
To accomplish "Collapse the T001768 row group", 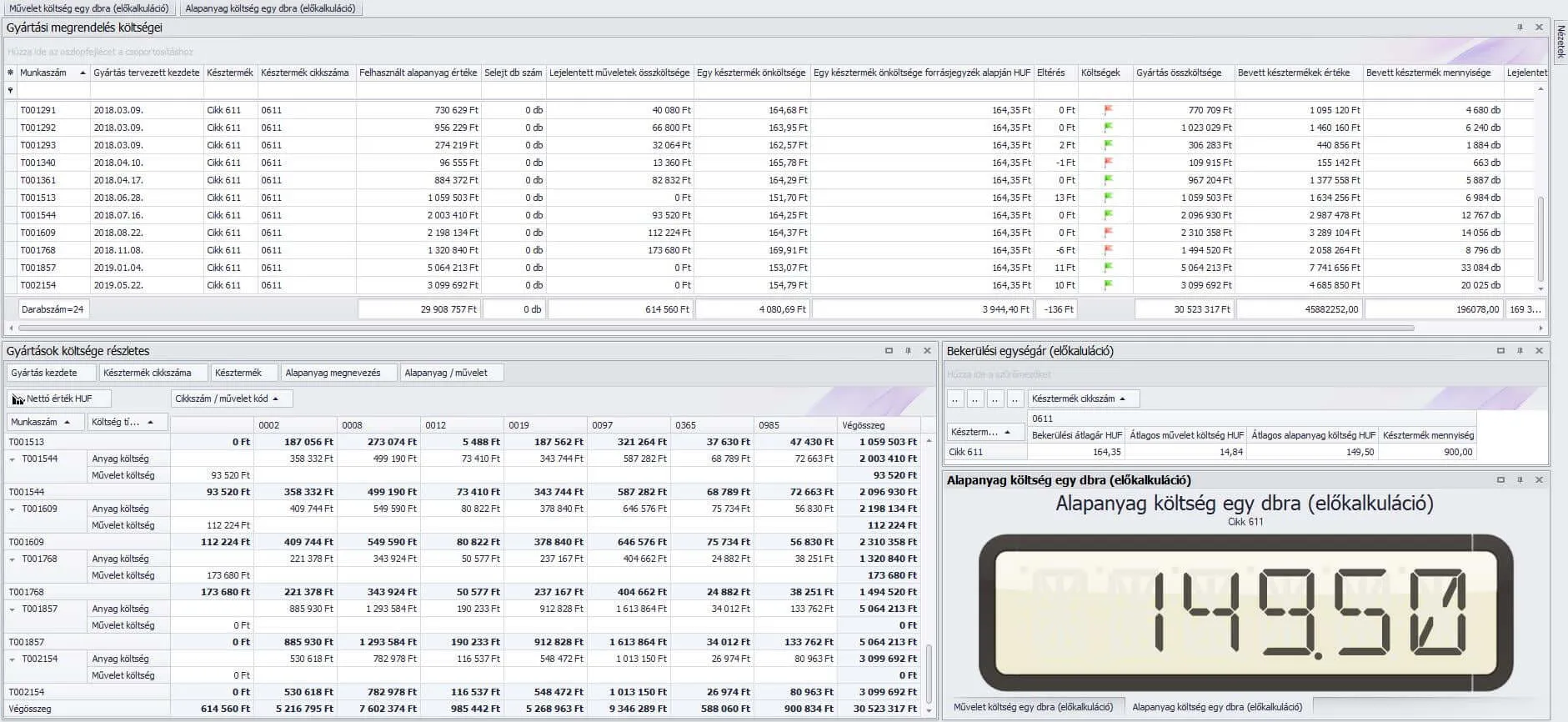I will (x=13, y=559).
